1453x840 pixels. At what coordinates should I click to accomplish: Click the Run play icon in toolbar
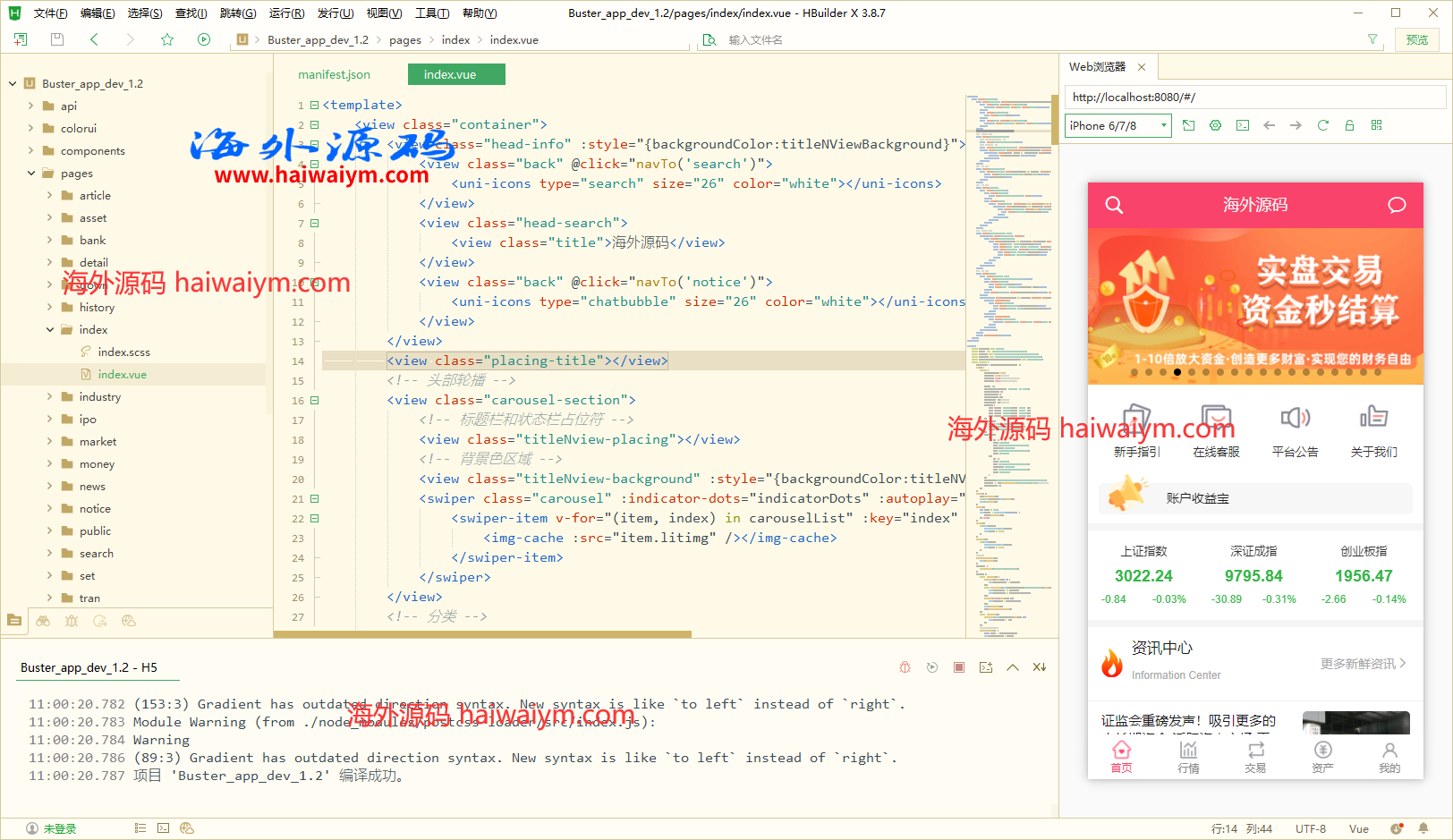pos(204,39)
